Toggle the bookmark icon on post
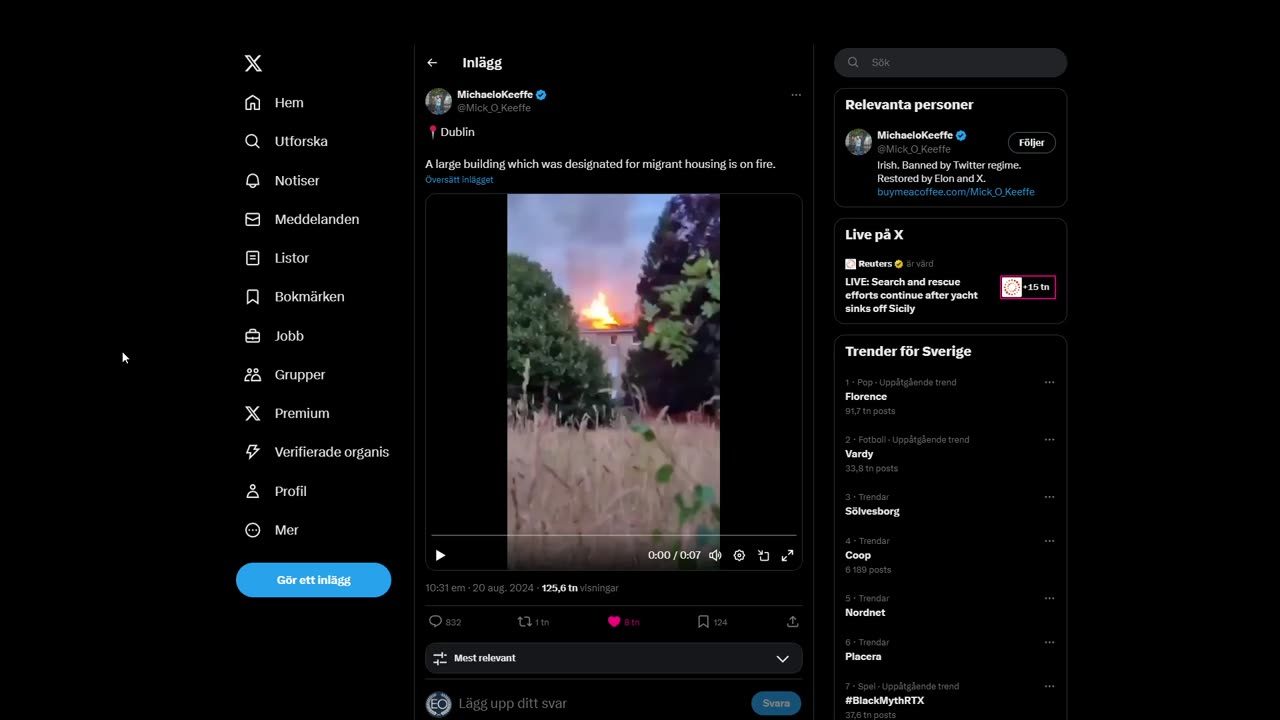The width and height of the screenshot is (1280, 720). (703, 621)
